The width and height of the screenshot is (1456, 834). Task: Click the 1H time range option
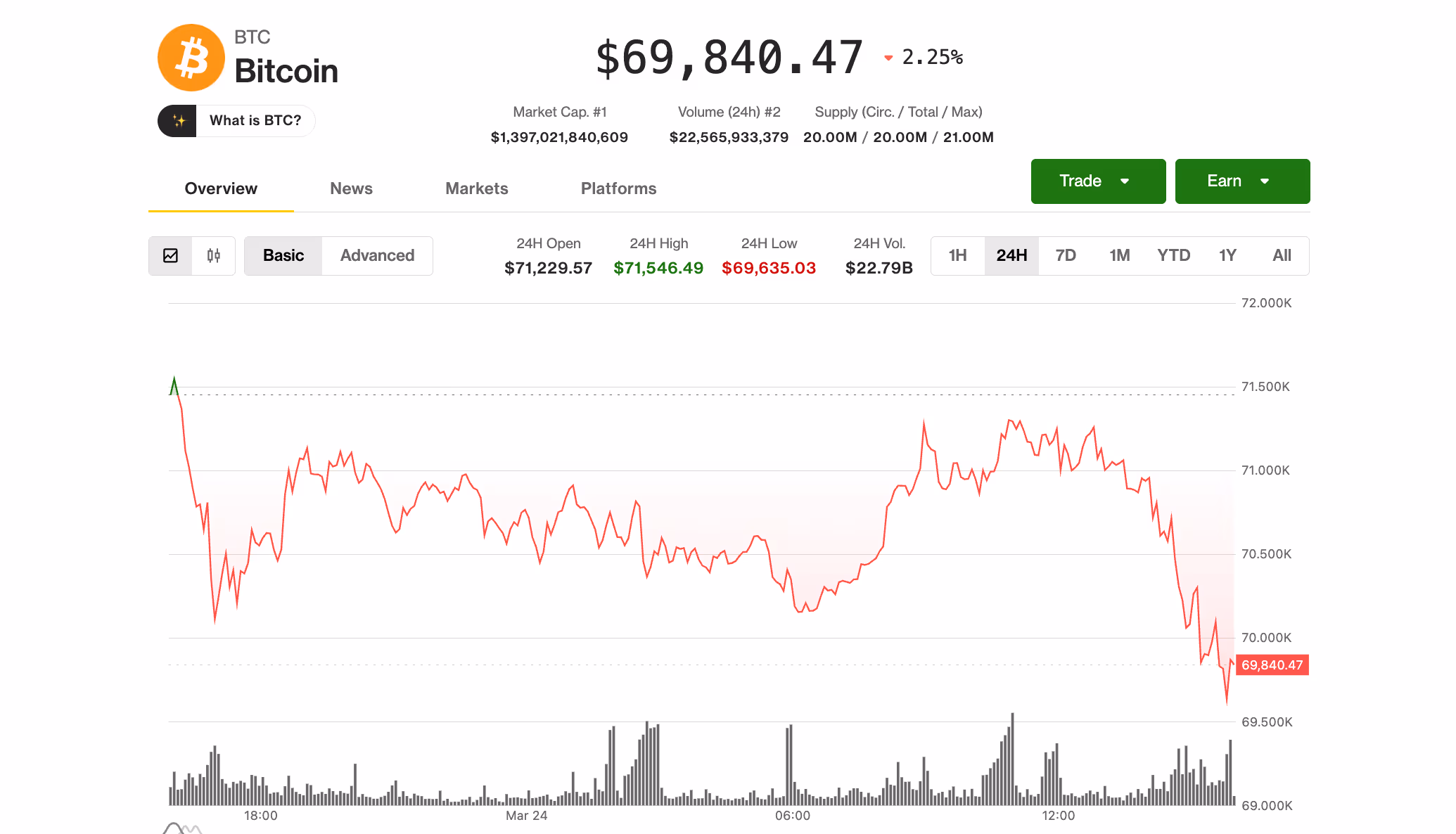coord(957,256)
